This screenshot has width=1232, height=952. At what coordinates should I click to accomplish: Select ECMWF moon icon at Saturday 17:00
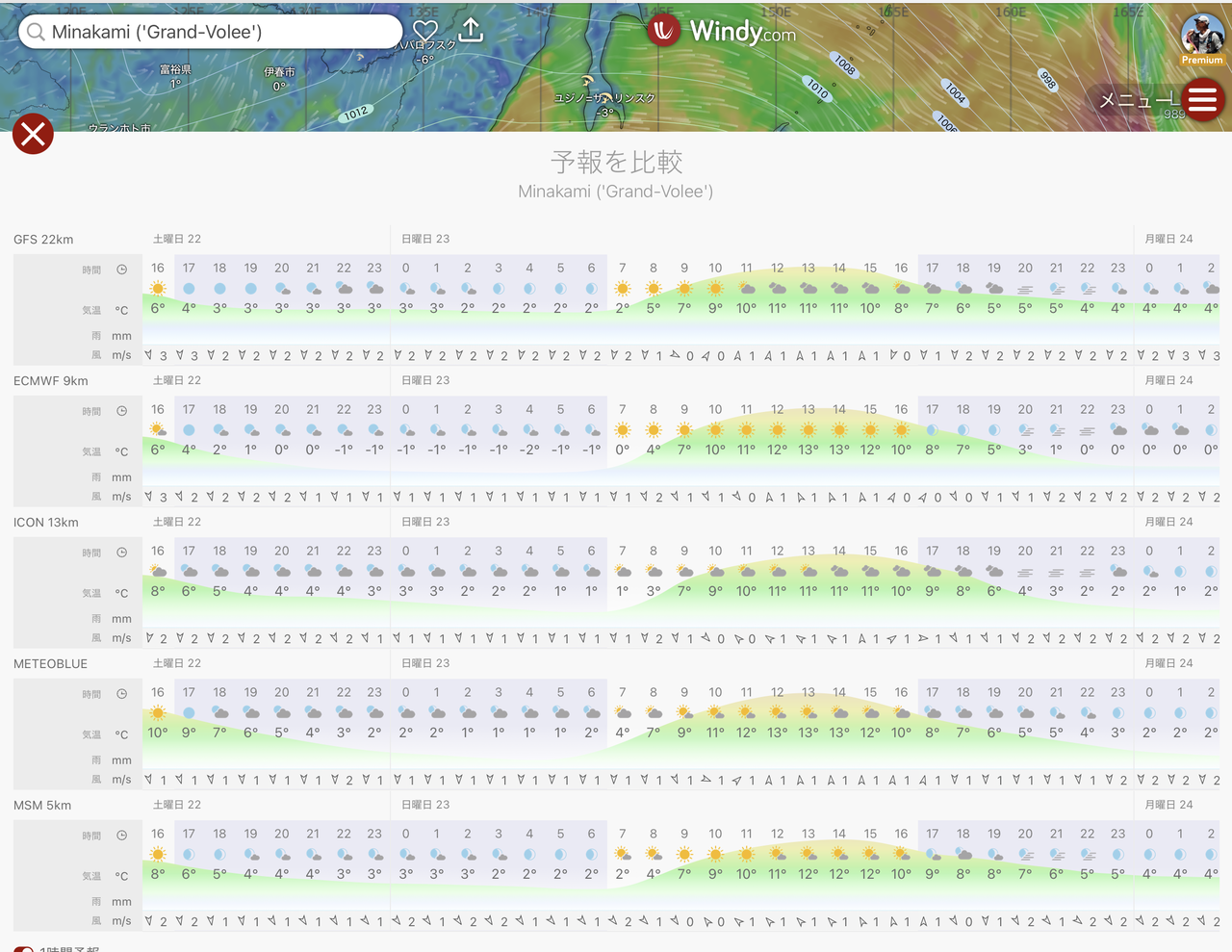tap(189, 429)
